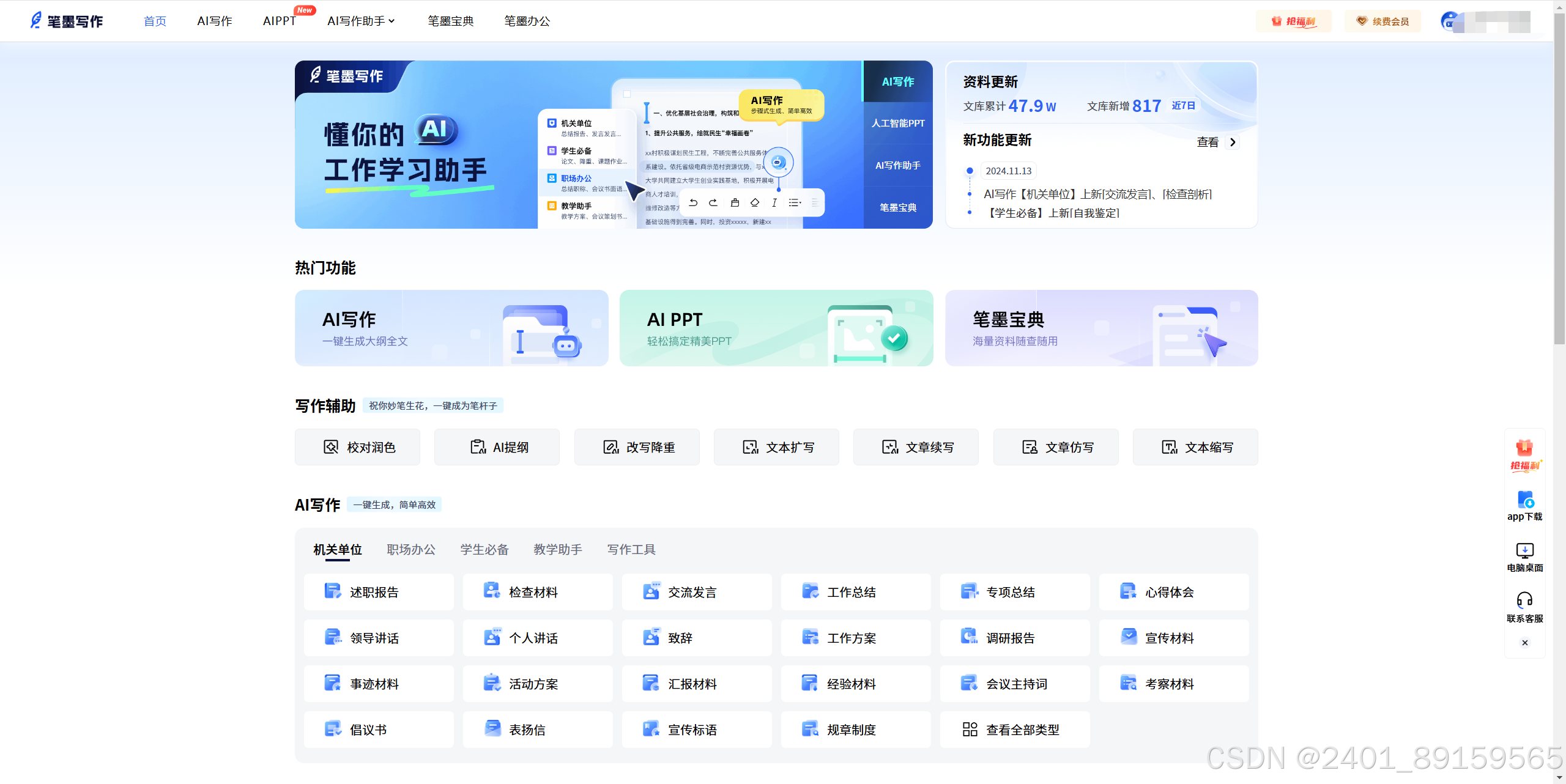Viewport: 1566px width, 784px height.
Task: Open the AI PPT feature card
Action: click(x=776, y=328)
